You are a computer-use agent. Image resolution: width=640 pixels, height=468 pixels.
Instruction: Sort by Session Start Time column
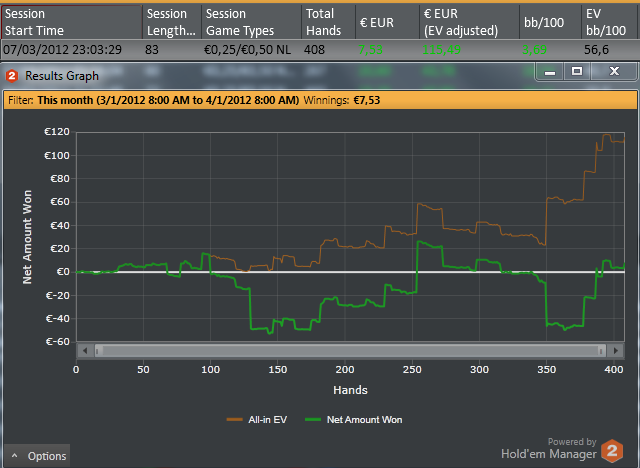pyautogui.click(x=71, y=22)
